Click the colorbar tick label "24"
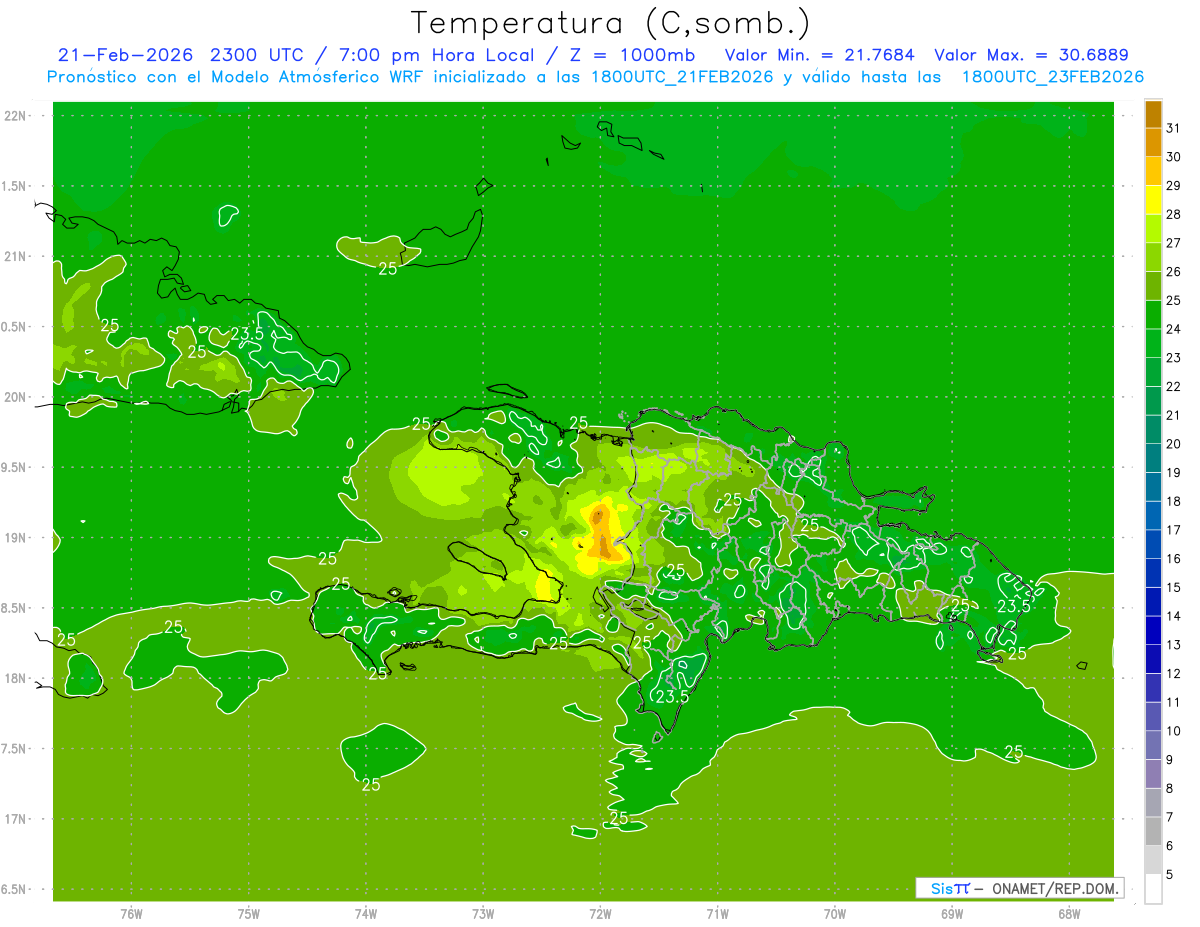The image size is (1200, 927). [1174, 329]
